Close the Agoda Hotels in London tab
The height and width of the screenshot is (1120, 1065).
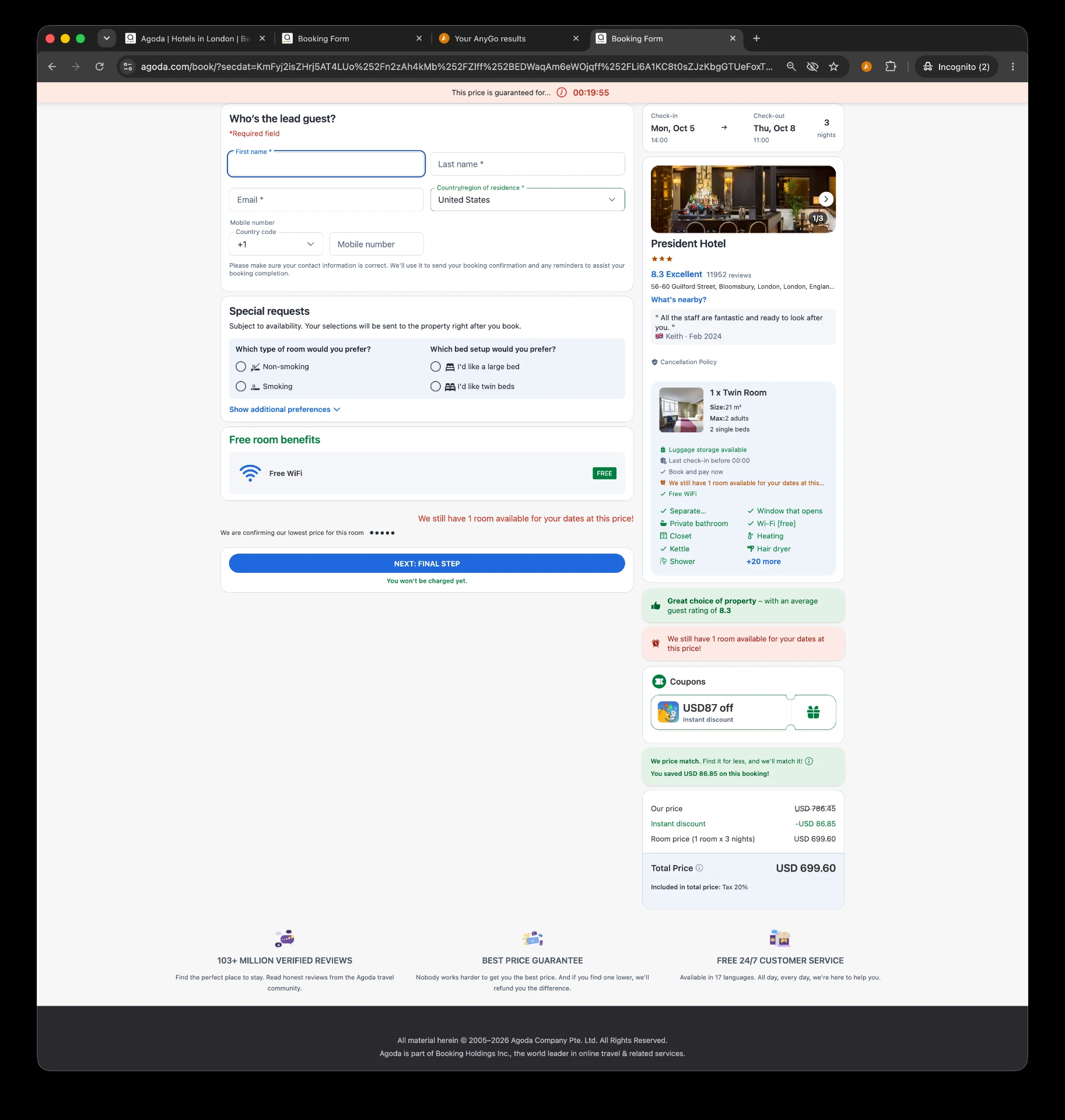pos(262,38)
